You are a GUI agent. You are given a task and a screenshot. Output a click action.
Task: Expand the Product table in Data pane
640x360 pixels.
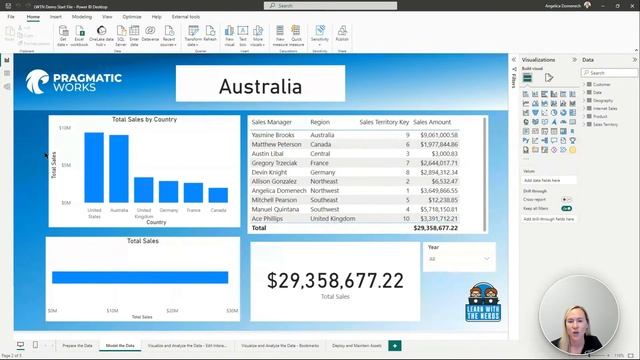point(584,116)
